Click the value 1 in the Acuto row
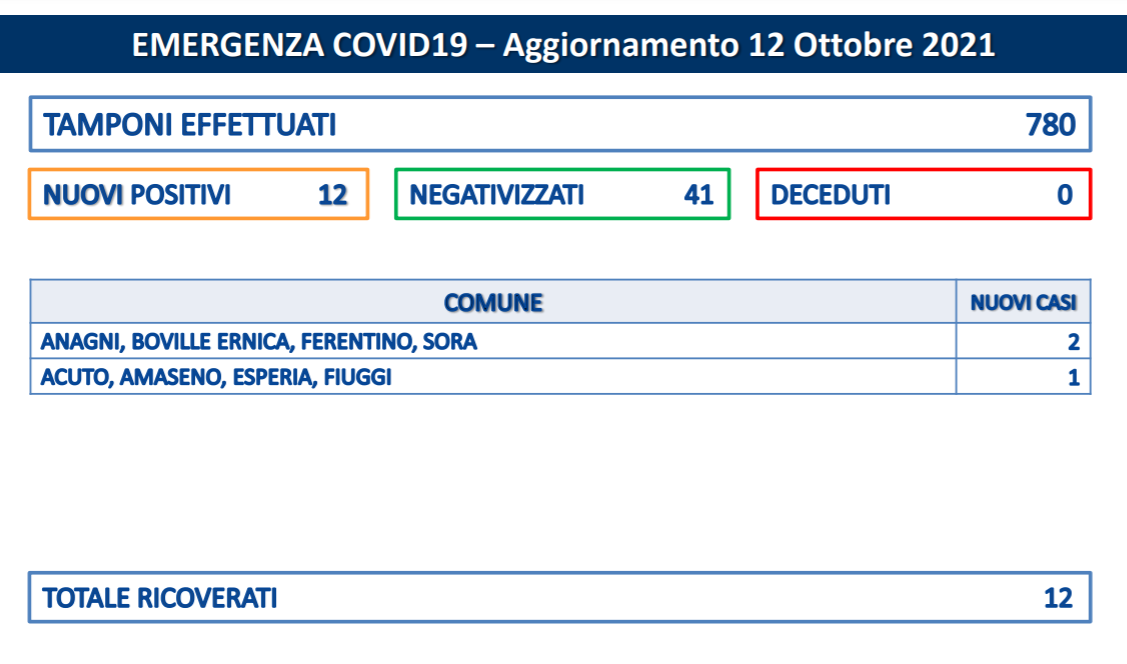Viewport: 1127px width, 664px height. point(1073,377)
